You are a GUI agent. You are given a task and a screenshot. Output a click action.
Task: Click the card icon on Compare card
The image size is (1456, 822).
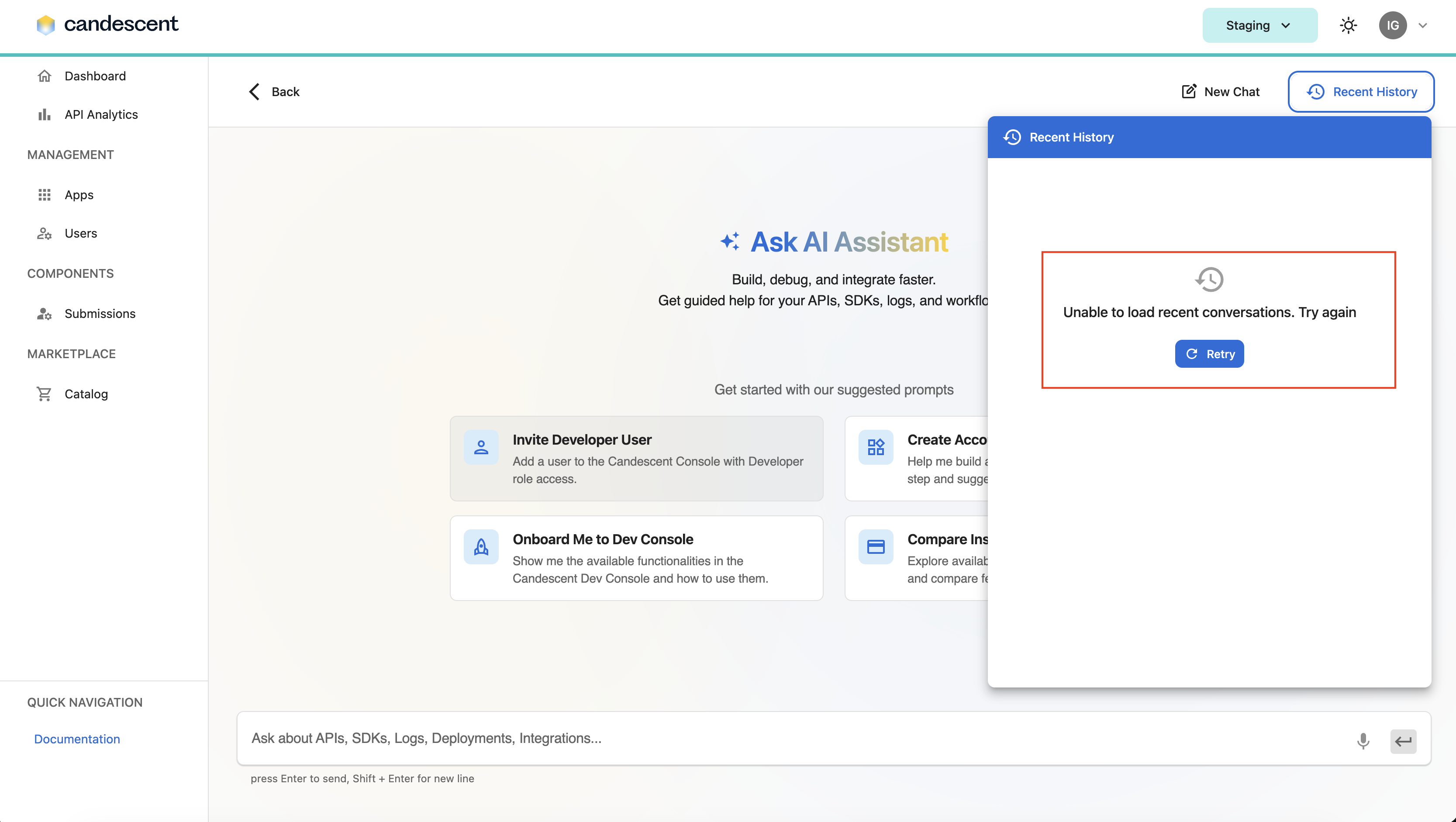coord(876,547)
